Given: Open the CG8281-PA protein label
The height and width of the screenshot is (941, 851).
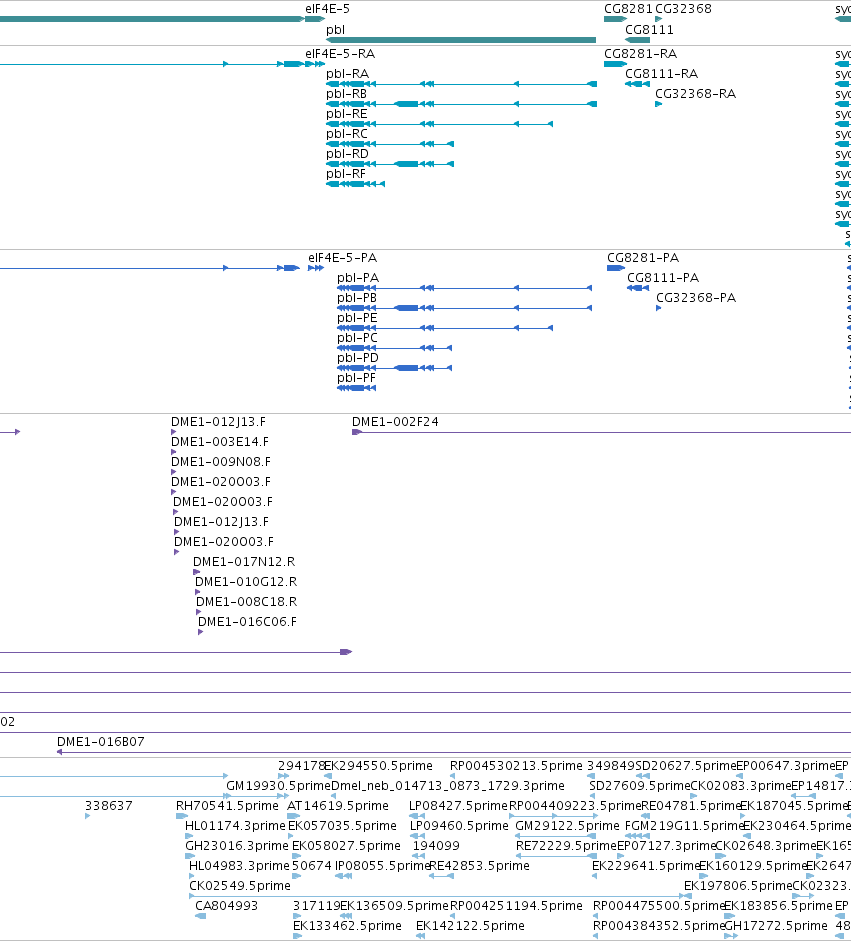Looking at the screenshot, I should pyautogui.click(x=643, y=257).
